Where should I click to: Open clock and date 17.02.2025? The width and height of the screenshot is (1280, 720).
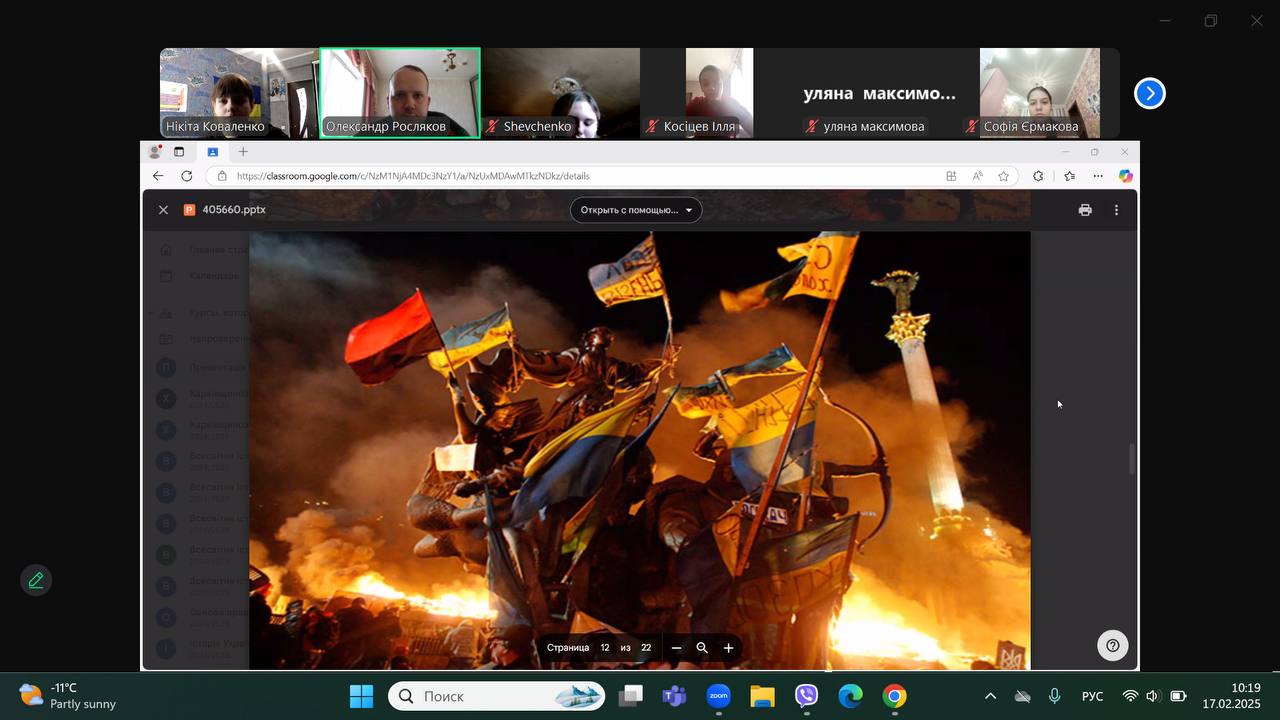1231,696
